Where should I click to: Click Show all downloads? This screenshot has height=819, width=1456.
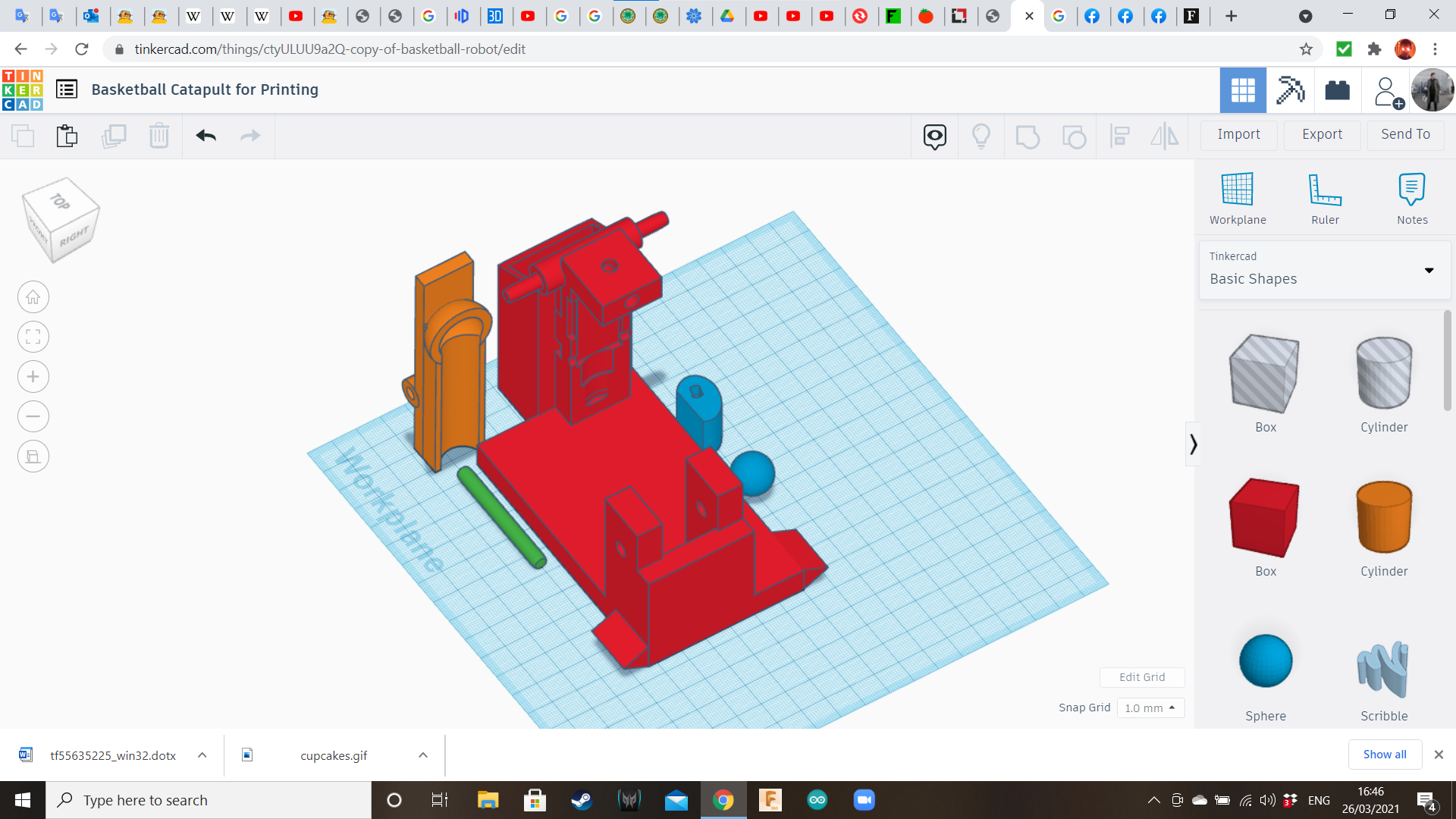point(1385,754)
